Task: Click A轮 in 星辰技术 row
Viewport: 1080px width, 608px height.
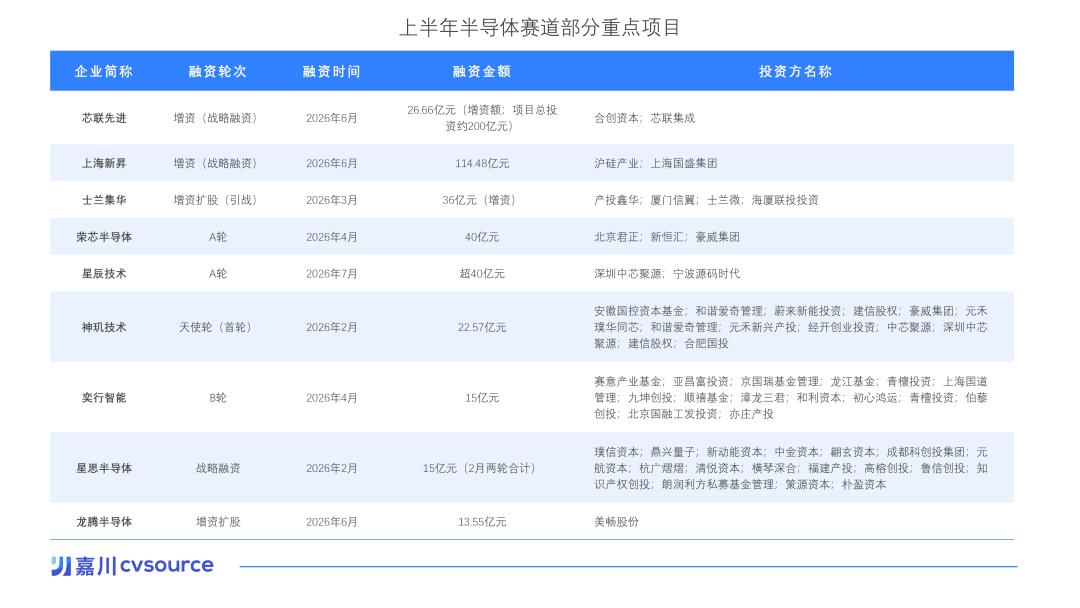Action: click(218, 273)
